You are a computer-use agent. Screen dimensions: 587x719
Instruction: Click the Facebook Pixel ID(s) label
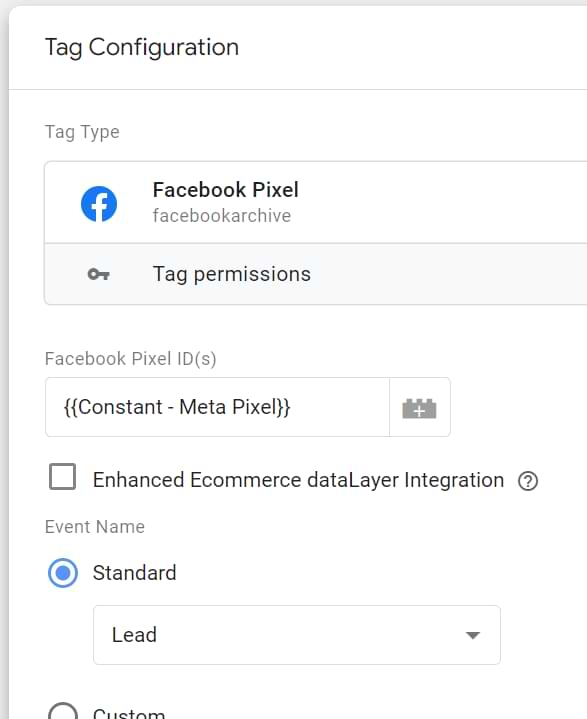(x=131, y=359)
